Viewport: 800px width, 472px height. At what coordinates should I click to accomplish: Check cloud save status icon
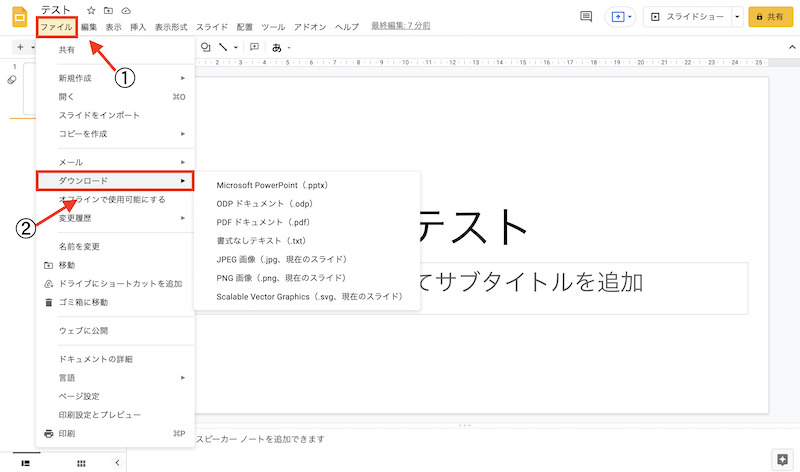(x=125, y=10)
